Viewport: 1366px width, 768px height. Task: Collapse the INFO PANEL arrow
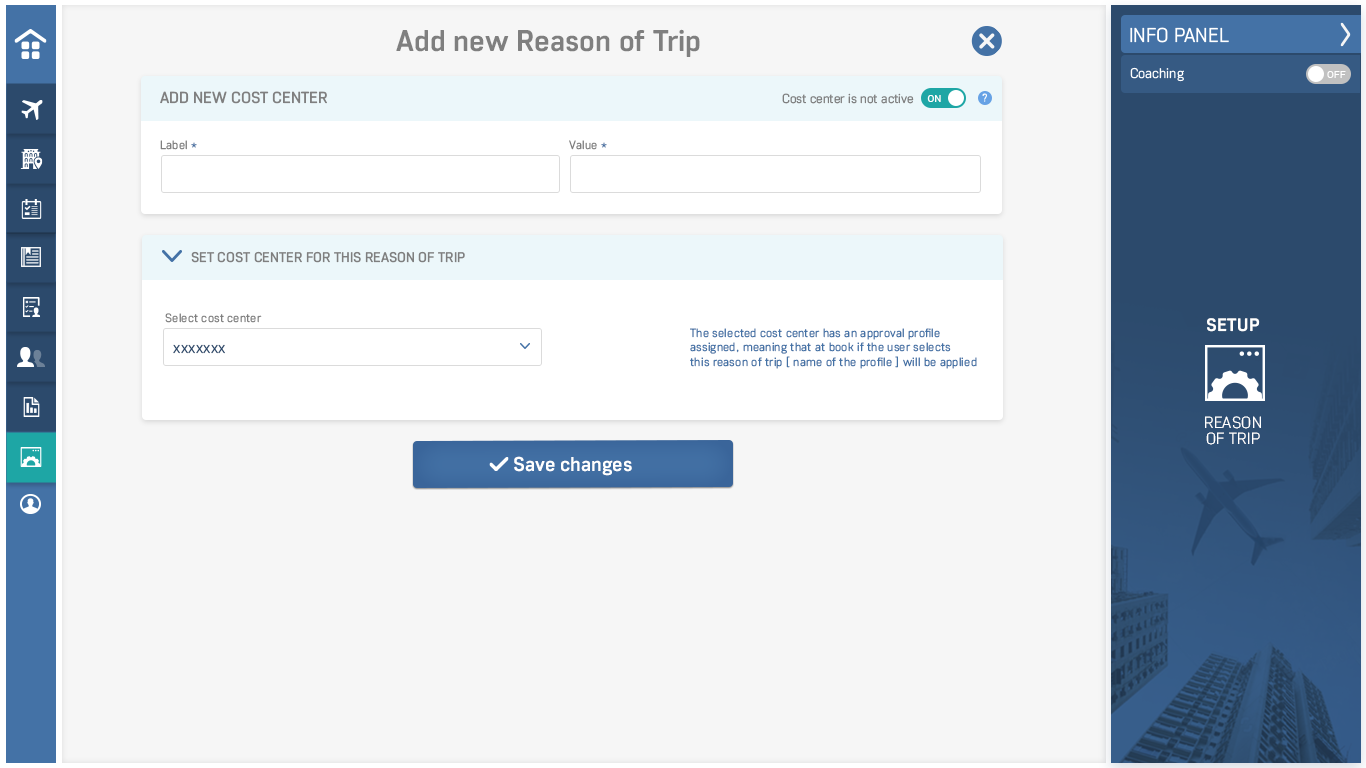tap(1345, 35)
